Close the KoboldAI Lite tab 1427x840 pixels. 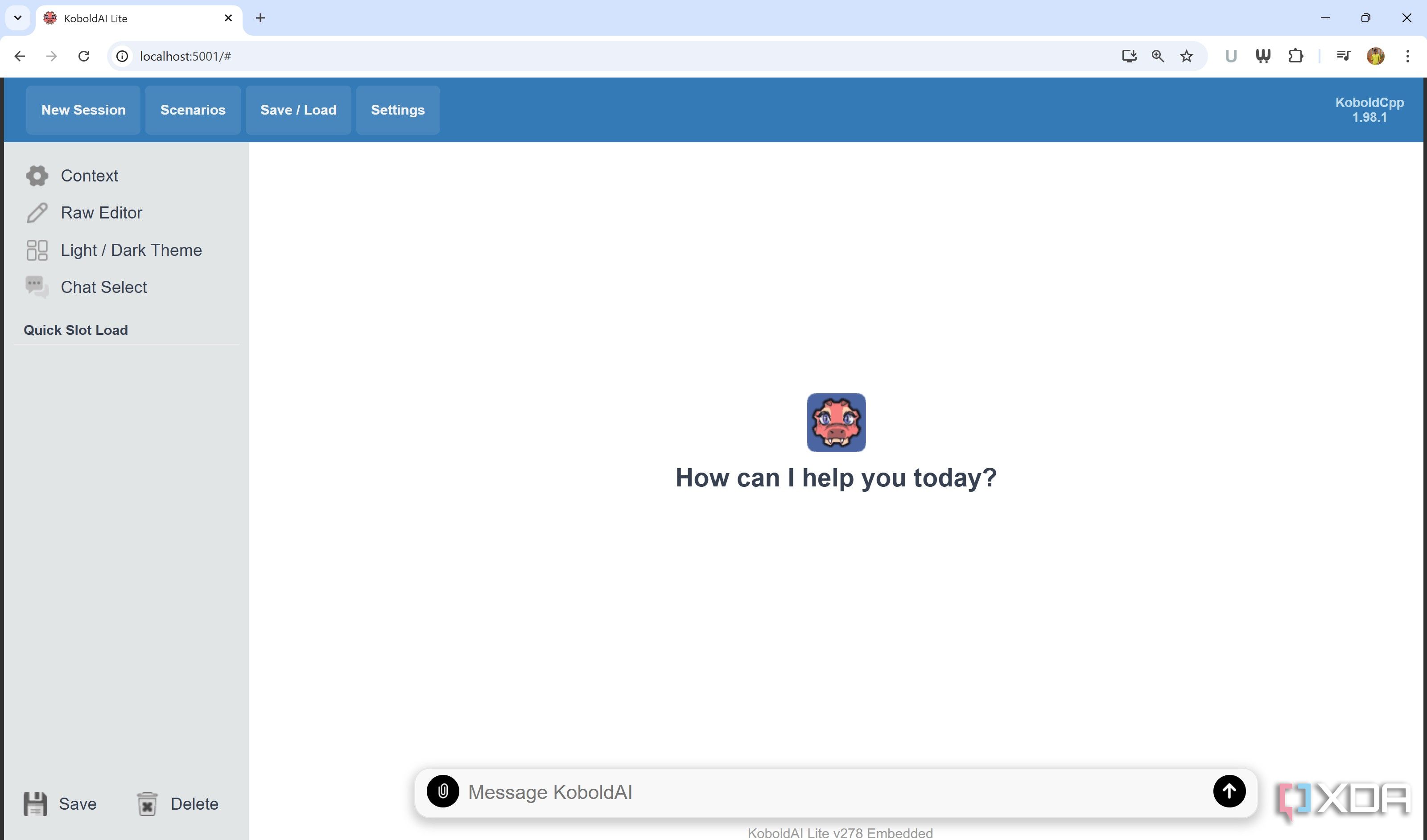tap(228, 18)
